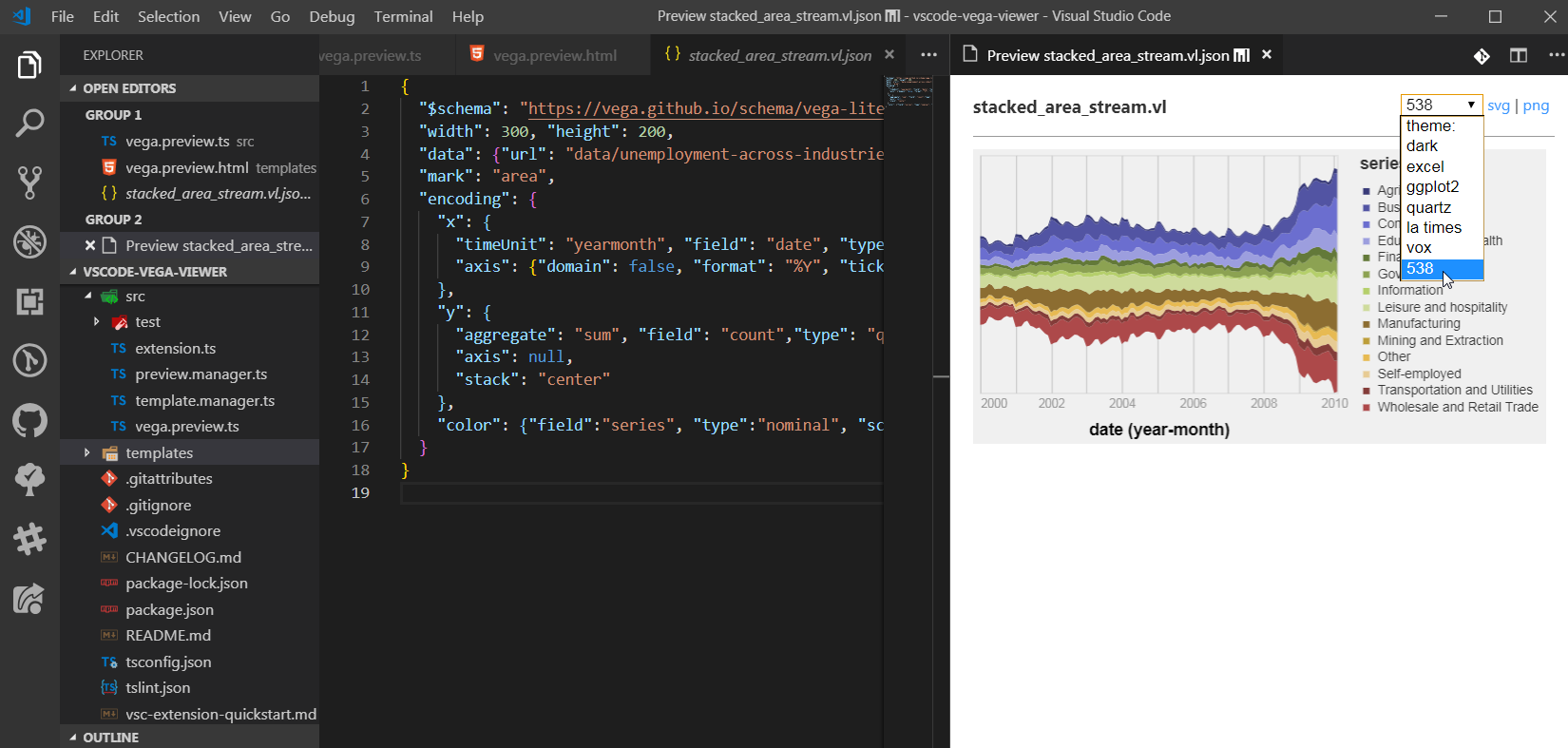Screen dimensions: 1568x748
Task: Open more actions menu for preview group
Action: pyautogui.click(x=1557, y=55)
